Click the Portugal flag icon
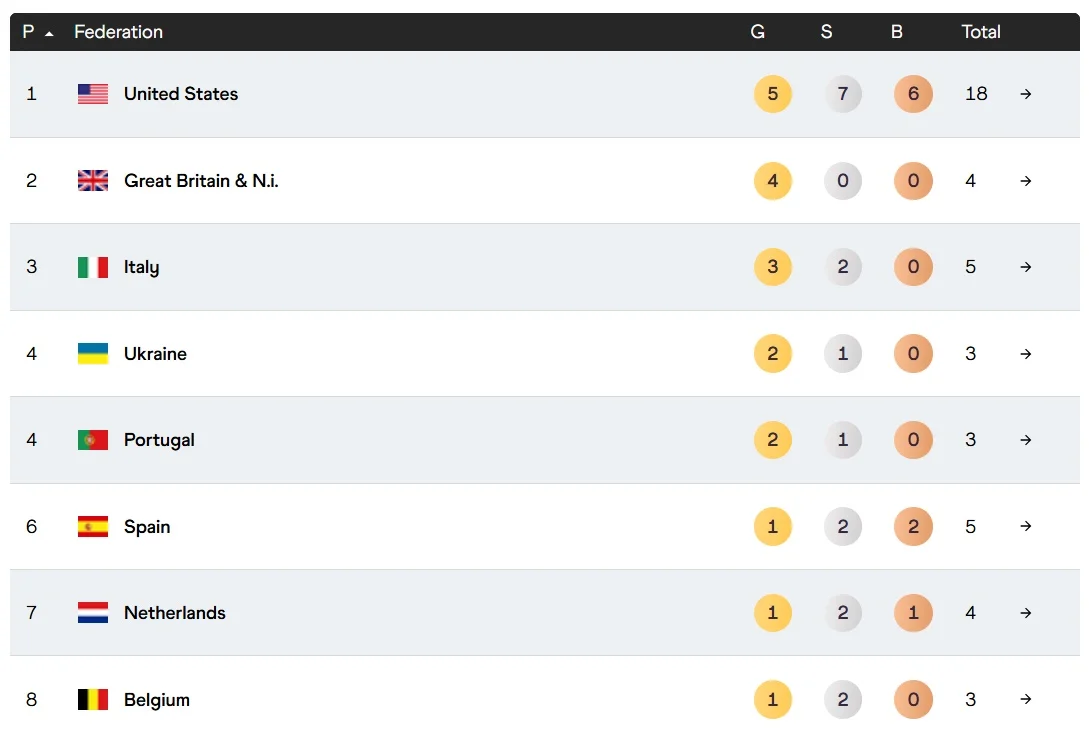Screen dimensions: 1089x747 [x=93, y=440]
